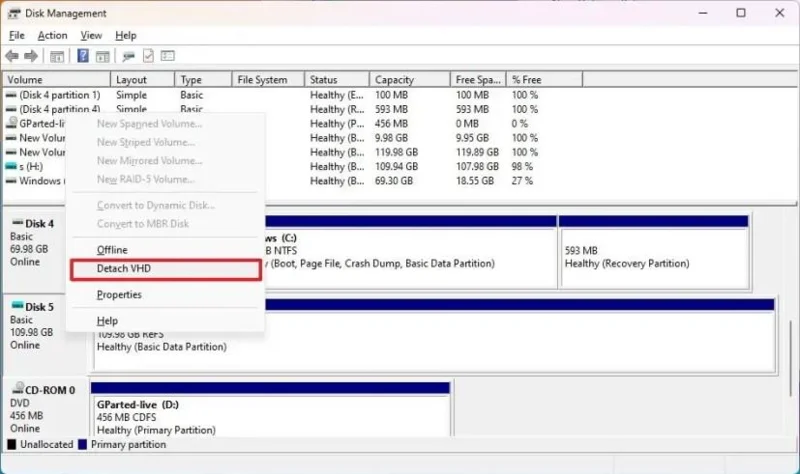The image size is (800, 474).
Task: Click the 119.98 GB capacity cell
Action: point(396,152)
